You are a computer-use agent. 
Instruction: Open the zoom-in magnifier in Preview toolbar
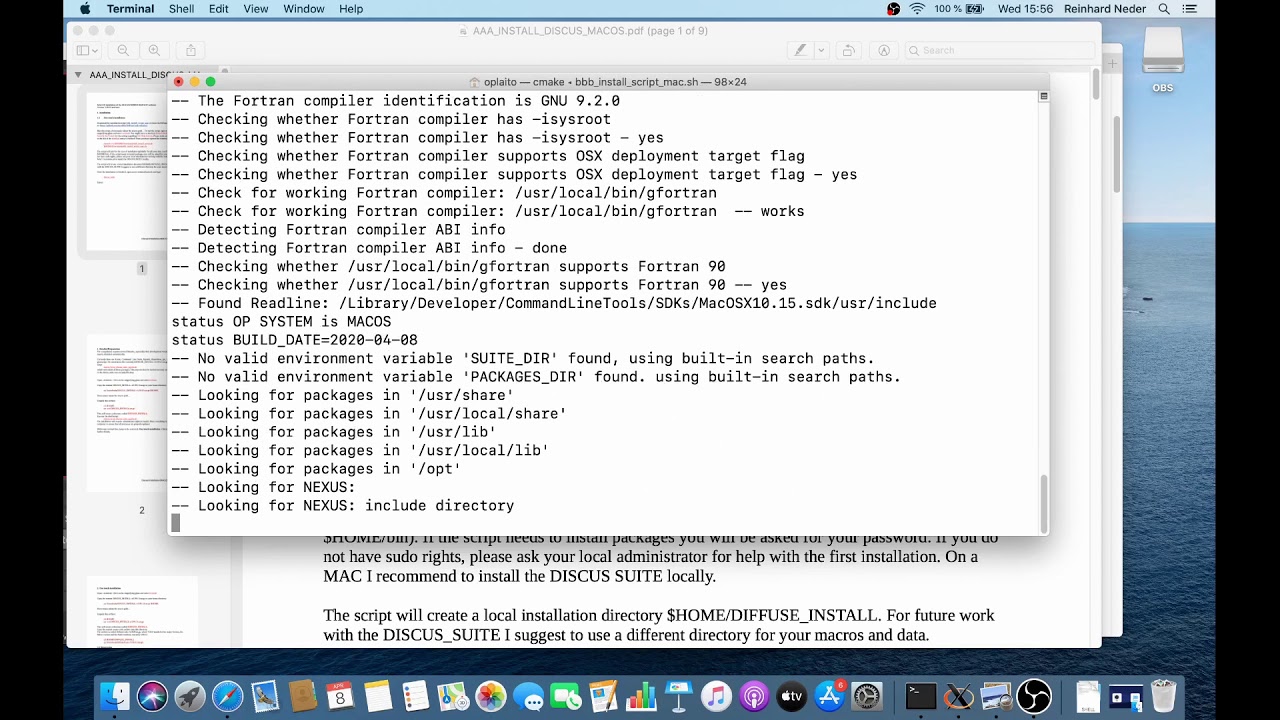tap(155, 50)
